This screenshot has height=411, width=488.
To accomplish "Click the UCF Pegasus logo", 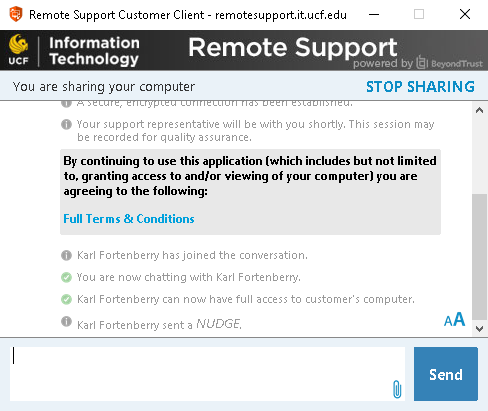I will [18, 50].
